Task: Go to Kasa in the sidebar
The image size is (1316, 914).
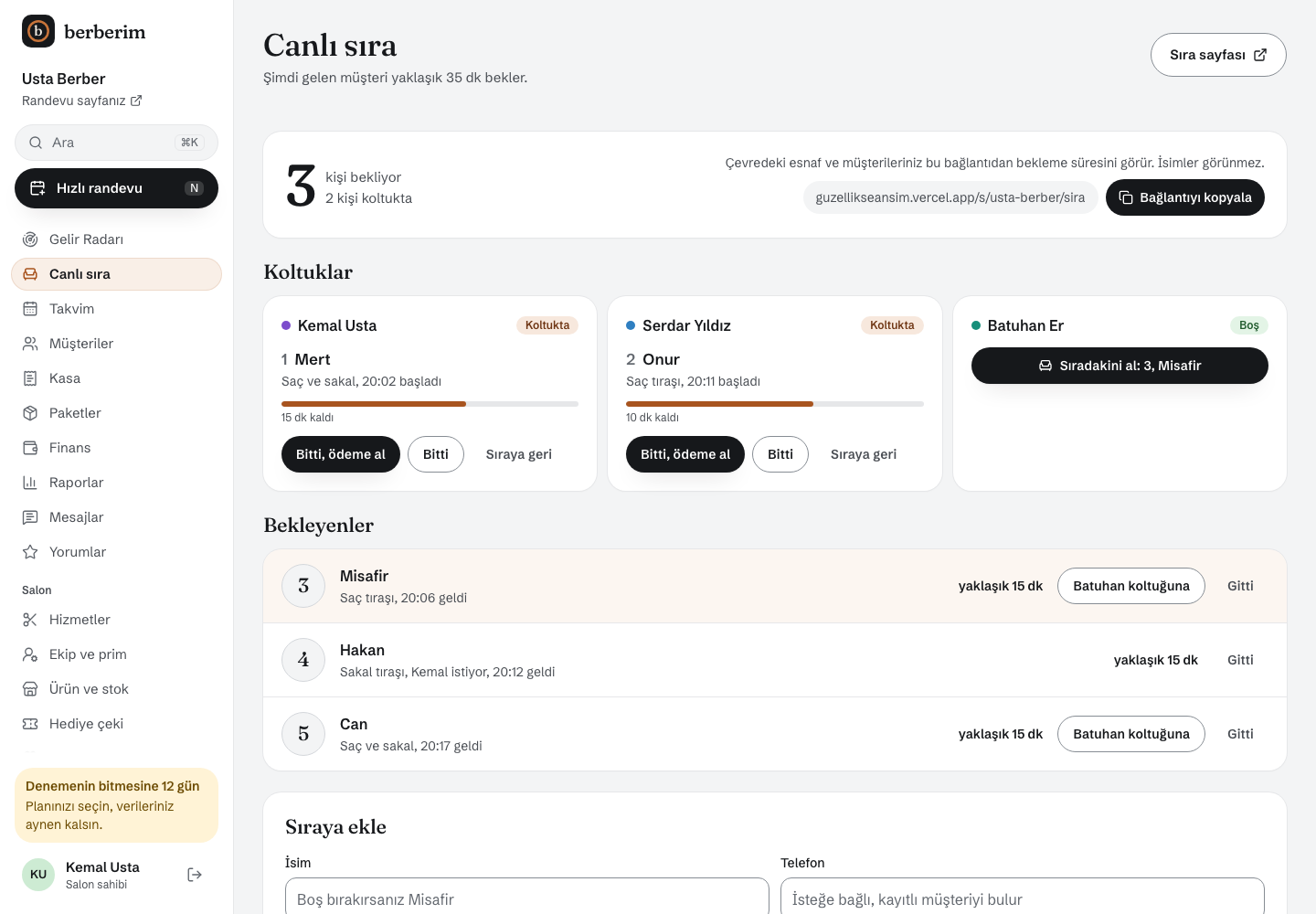Action: pyautogui.click(x=116, y=378)
